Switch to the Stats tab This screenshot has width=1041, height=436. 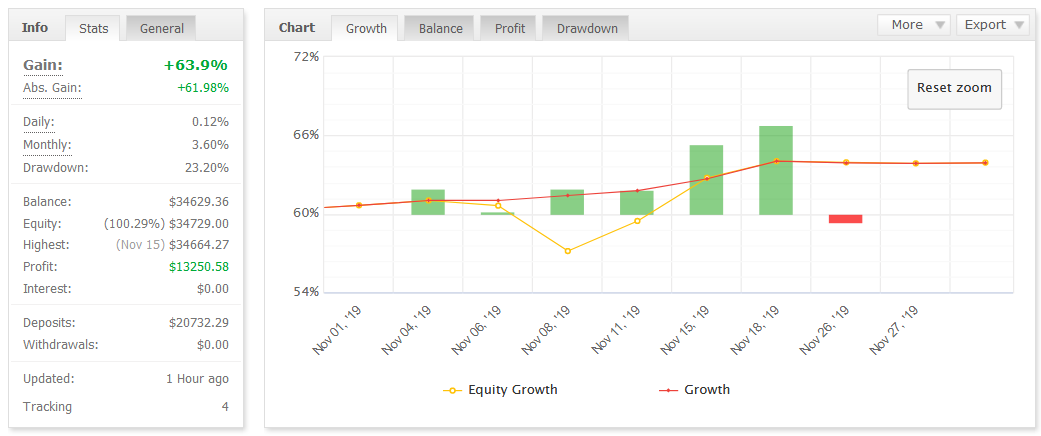click(x=94, y=29)
